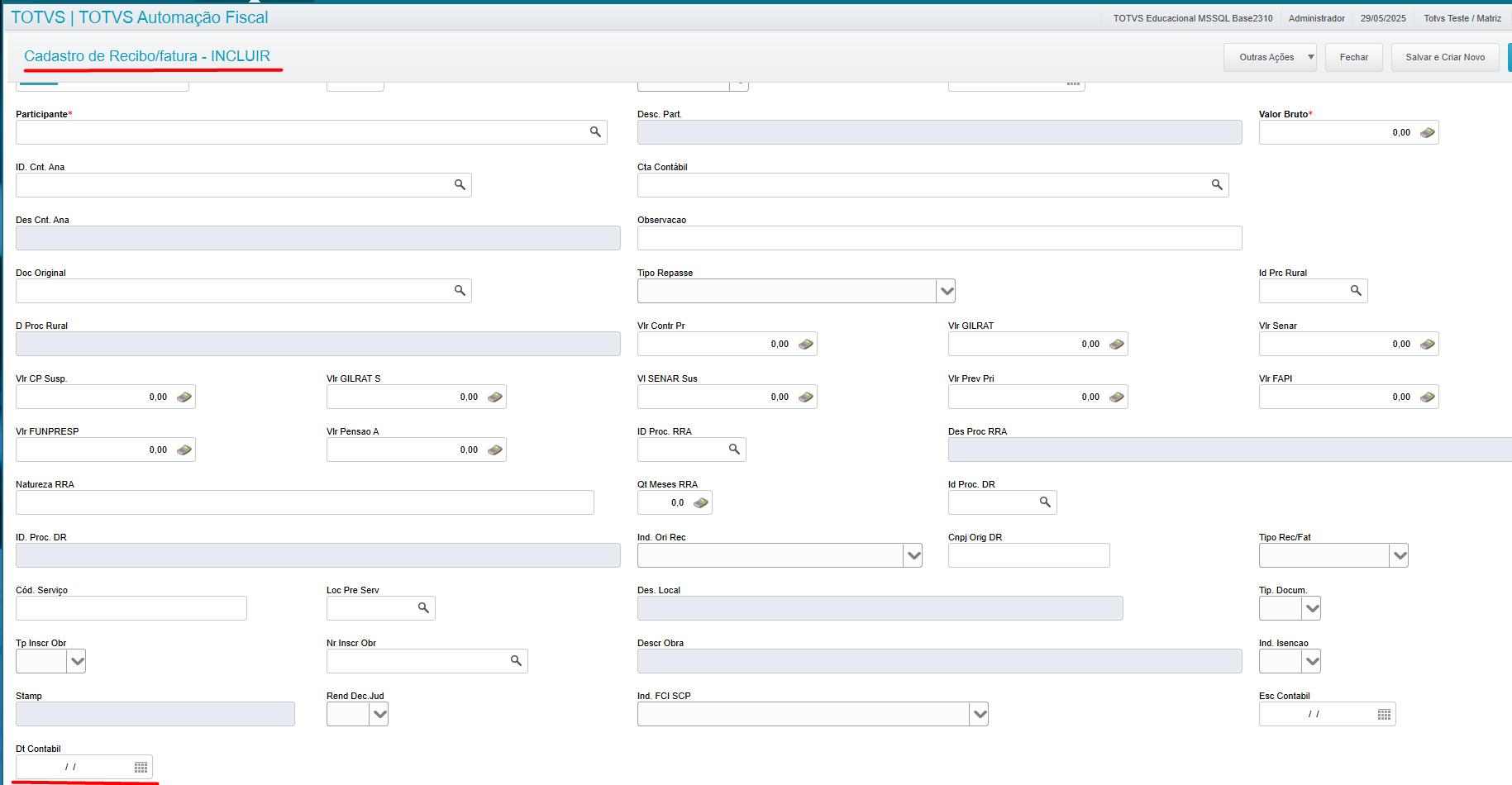
Task: Click into Natureza RRA field
Action: pos(304,502)
